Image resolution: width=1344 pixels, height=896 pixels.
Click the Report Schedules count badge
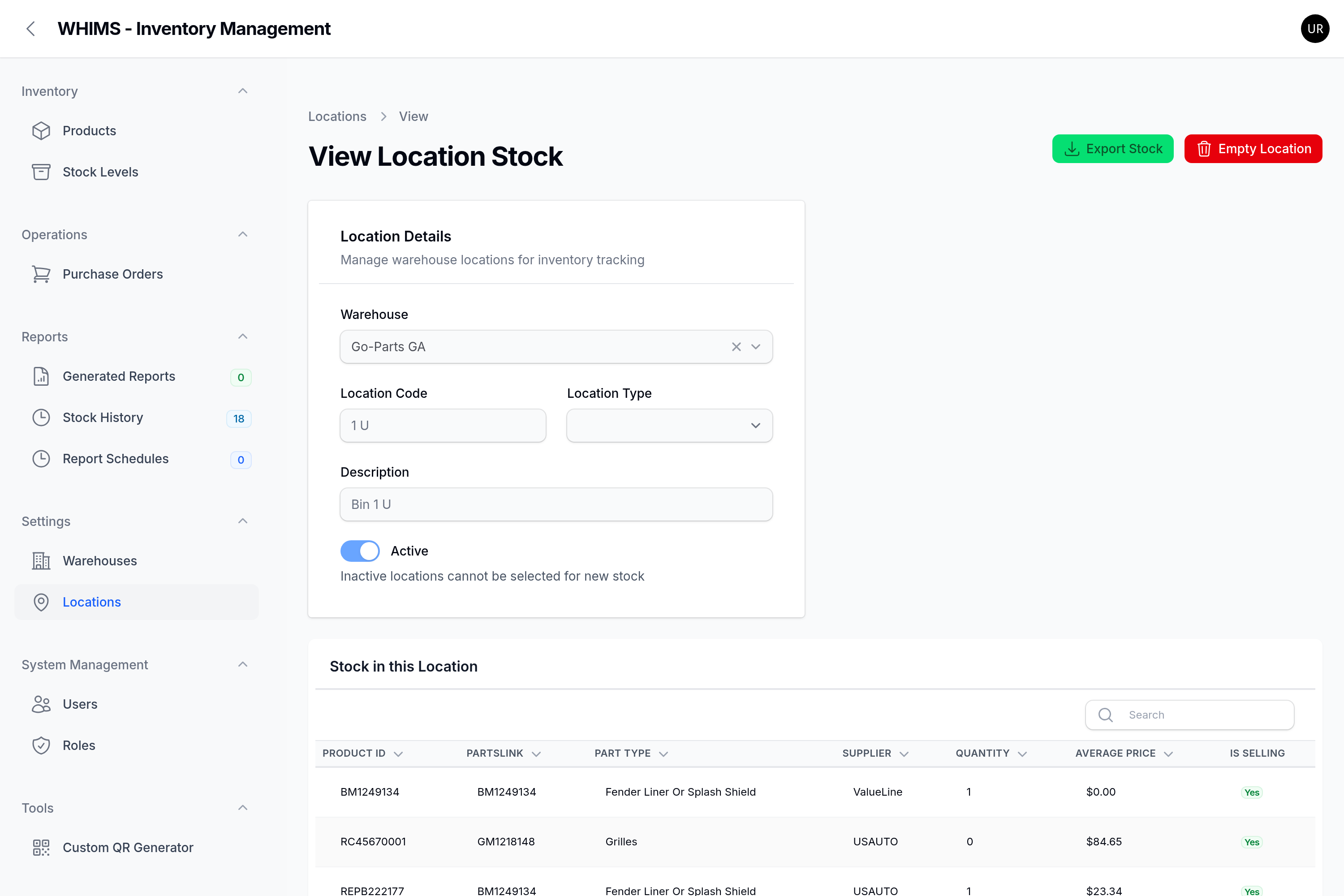click(x=241, y=460)
